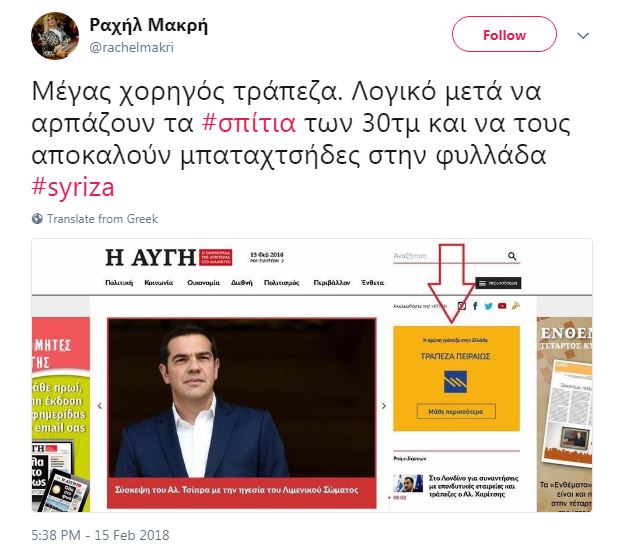The height and width of the screenshot is (549, 624).
Task: Click the search magnifier icon in Η ΑΥΓΗ header
Action: (512, 256)
